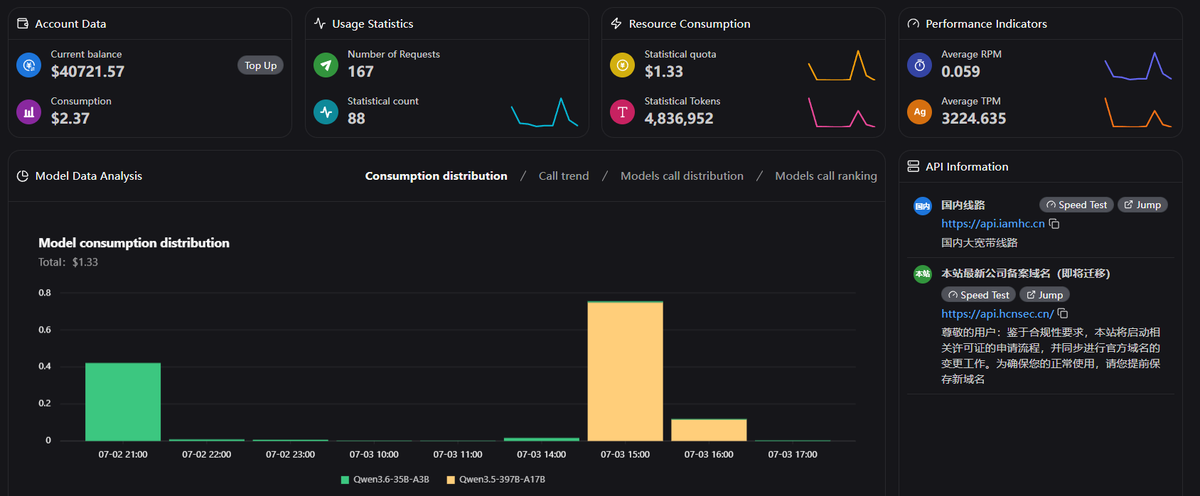Switch to Models call distribution tab
The width and height of the screenshot is (1200, 496).
682,176
